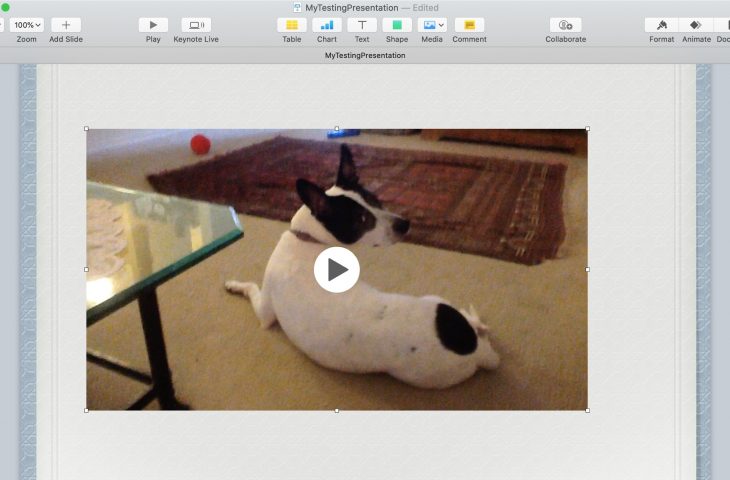Click the top-center selection handle of the video
The width and height of the screenshot is (730, 480).
[337, 128]
